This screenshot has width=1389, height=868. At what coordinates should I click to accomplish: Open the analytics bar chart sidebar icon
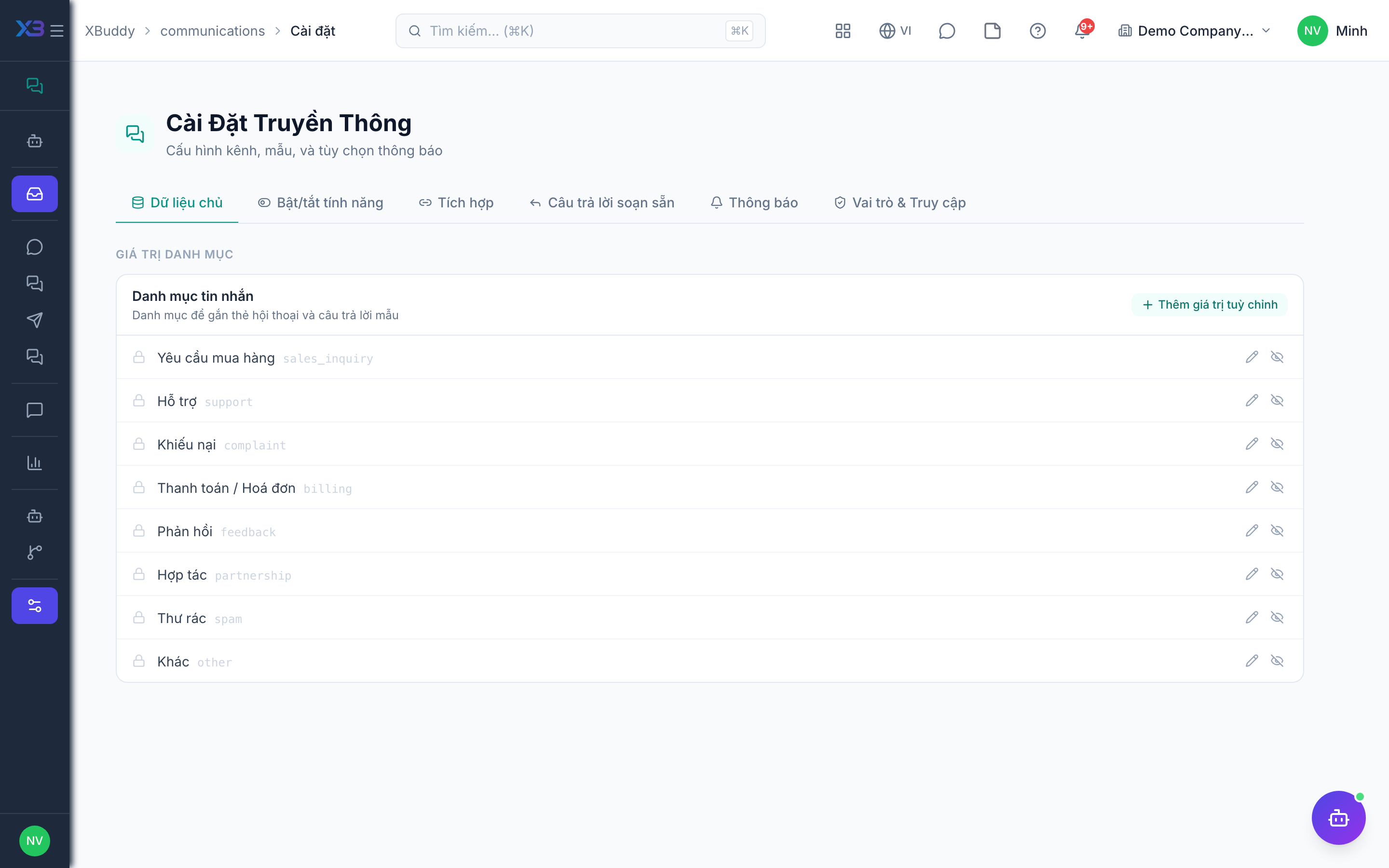pyautogui.click(x=34, y=463)
